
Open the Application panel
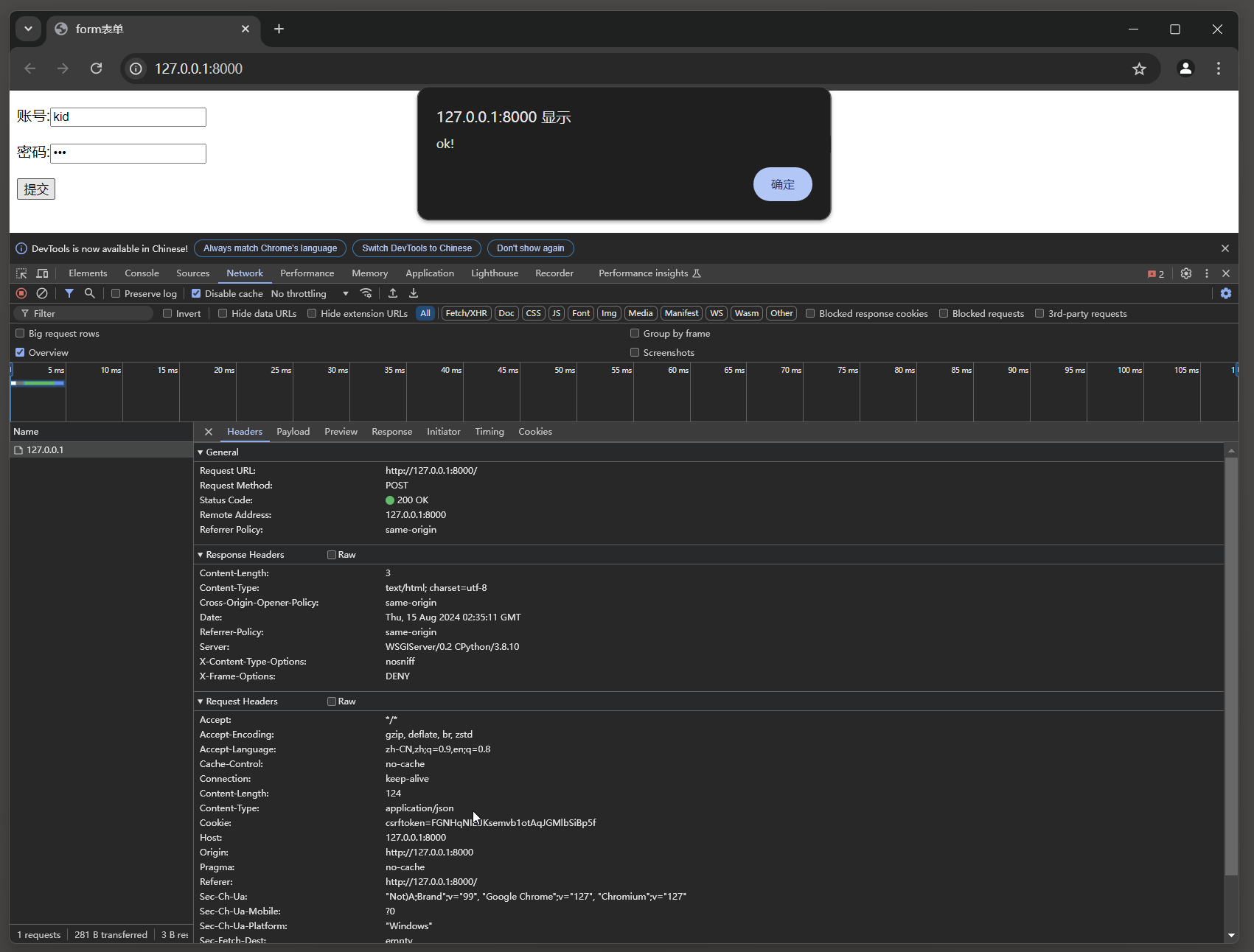pos(430,273)
